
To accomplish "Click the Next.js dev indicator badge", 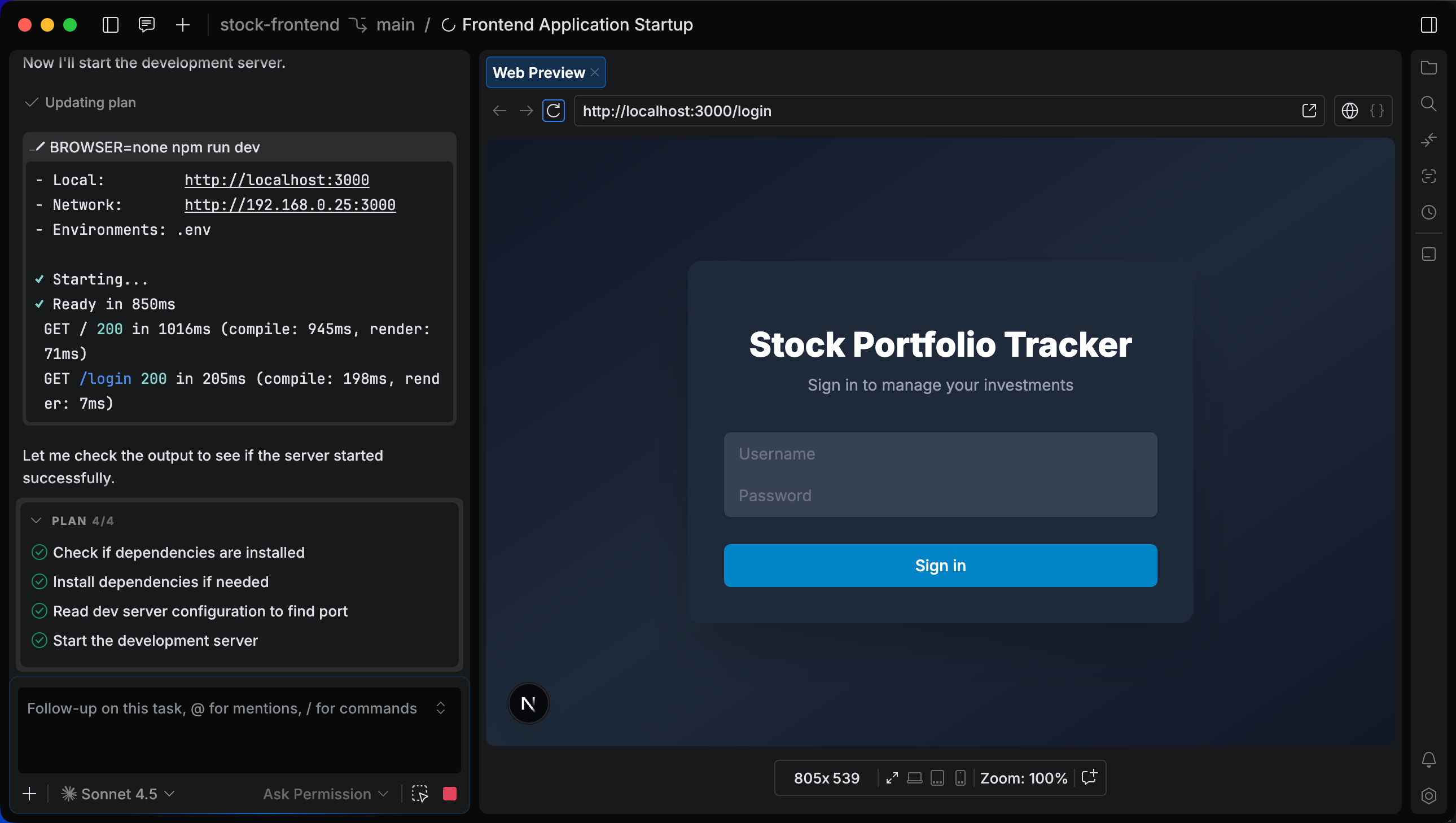I will (528, 704).
